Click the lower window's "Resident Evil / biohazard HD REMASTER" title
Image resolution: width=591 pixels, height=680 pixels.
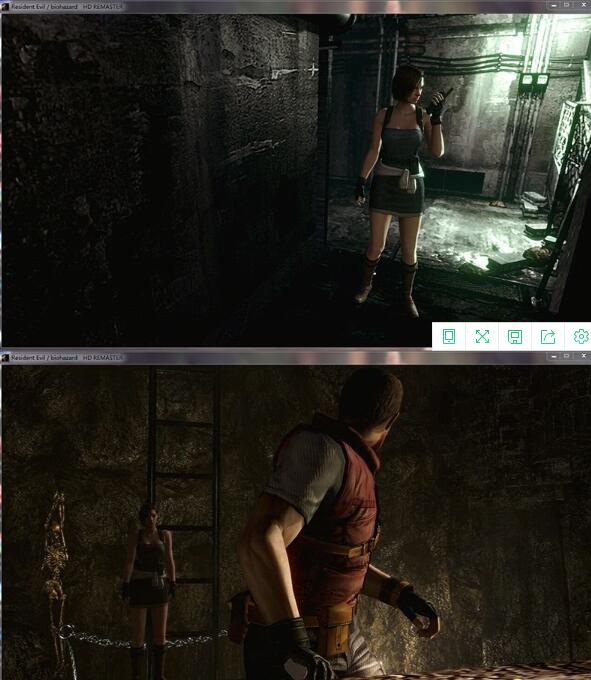67,357
